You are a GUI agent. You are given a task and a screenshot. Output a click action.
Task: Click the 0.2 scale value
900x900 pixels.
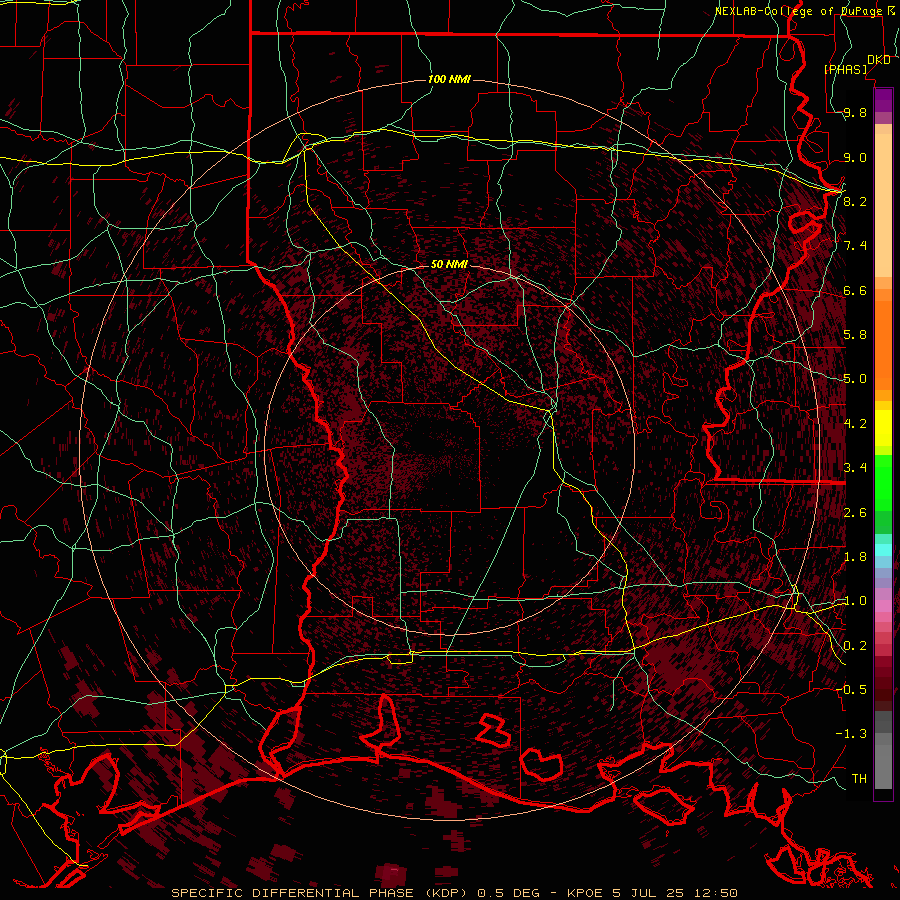pos(855,646)
